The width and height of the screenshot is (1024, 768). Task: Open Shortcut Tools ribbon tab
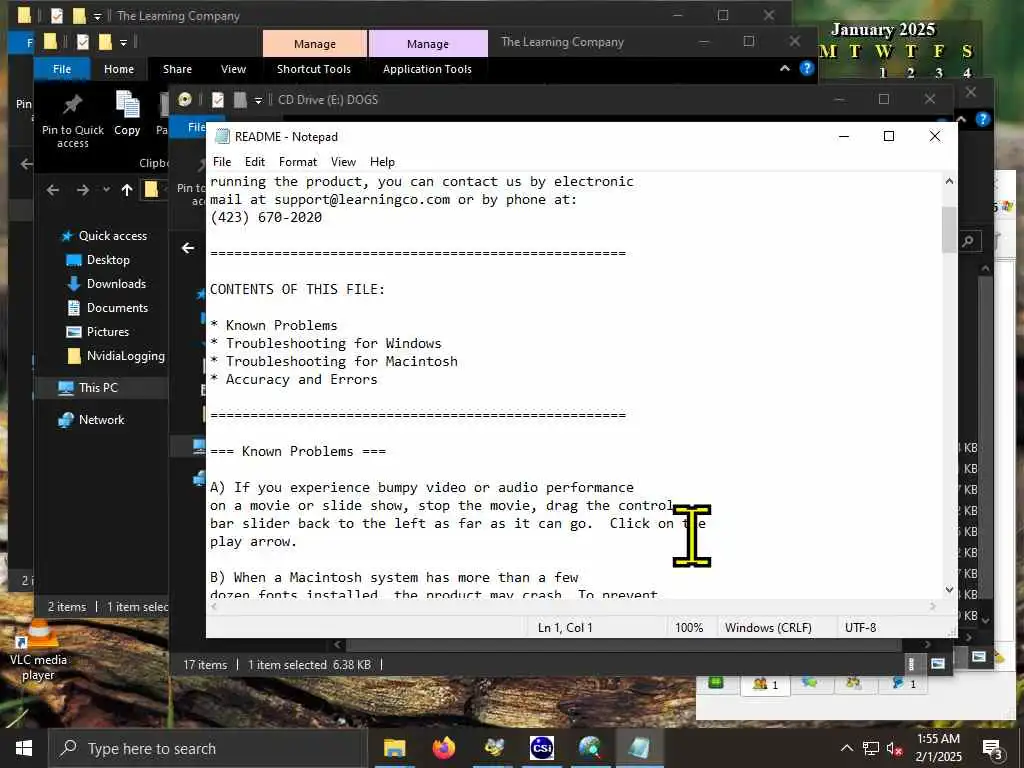click(313, 69)
